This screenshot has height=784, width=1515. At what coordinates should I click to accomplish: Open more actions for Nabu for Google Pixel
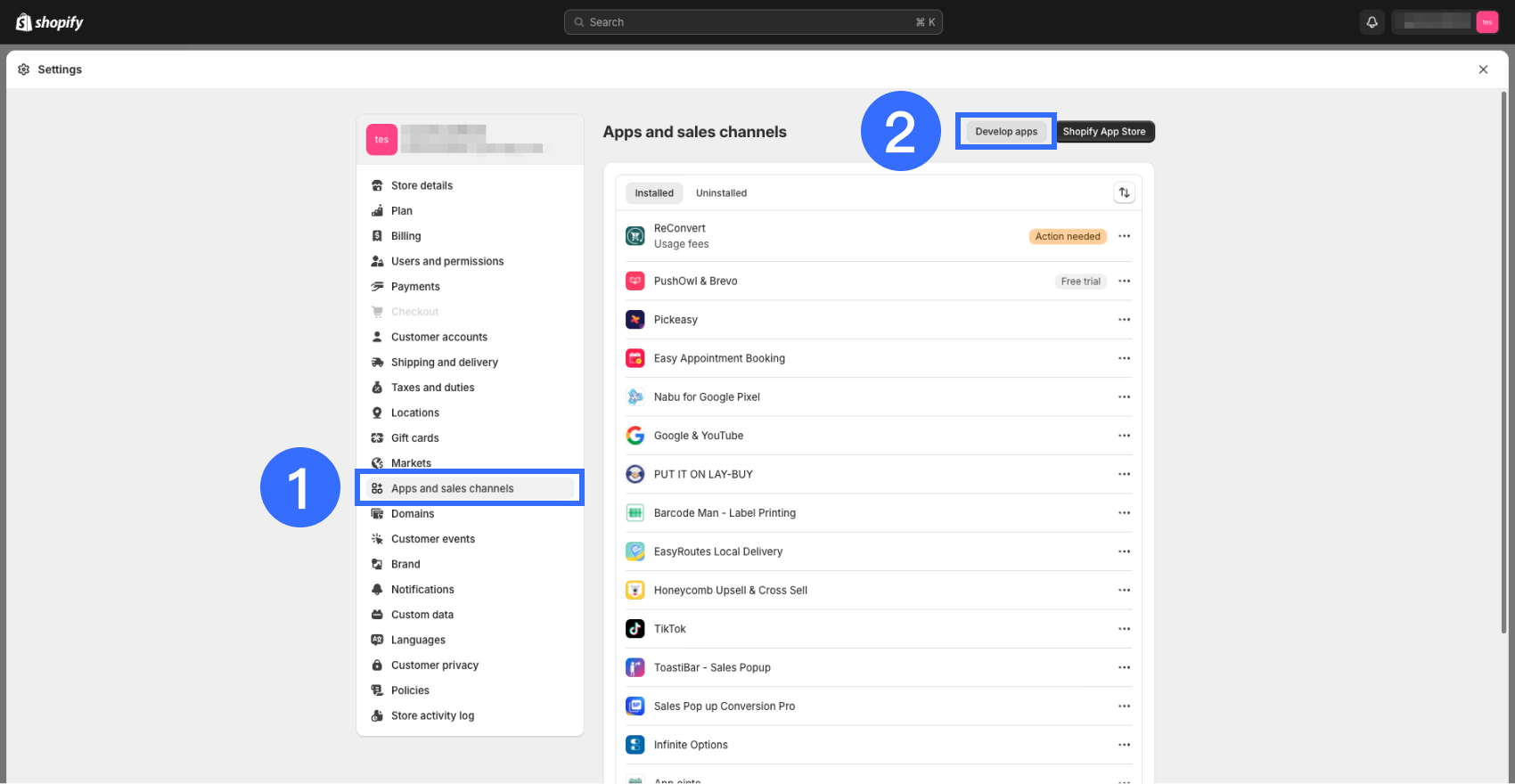point(1125,397)
